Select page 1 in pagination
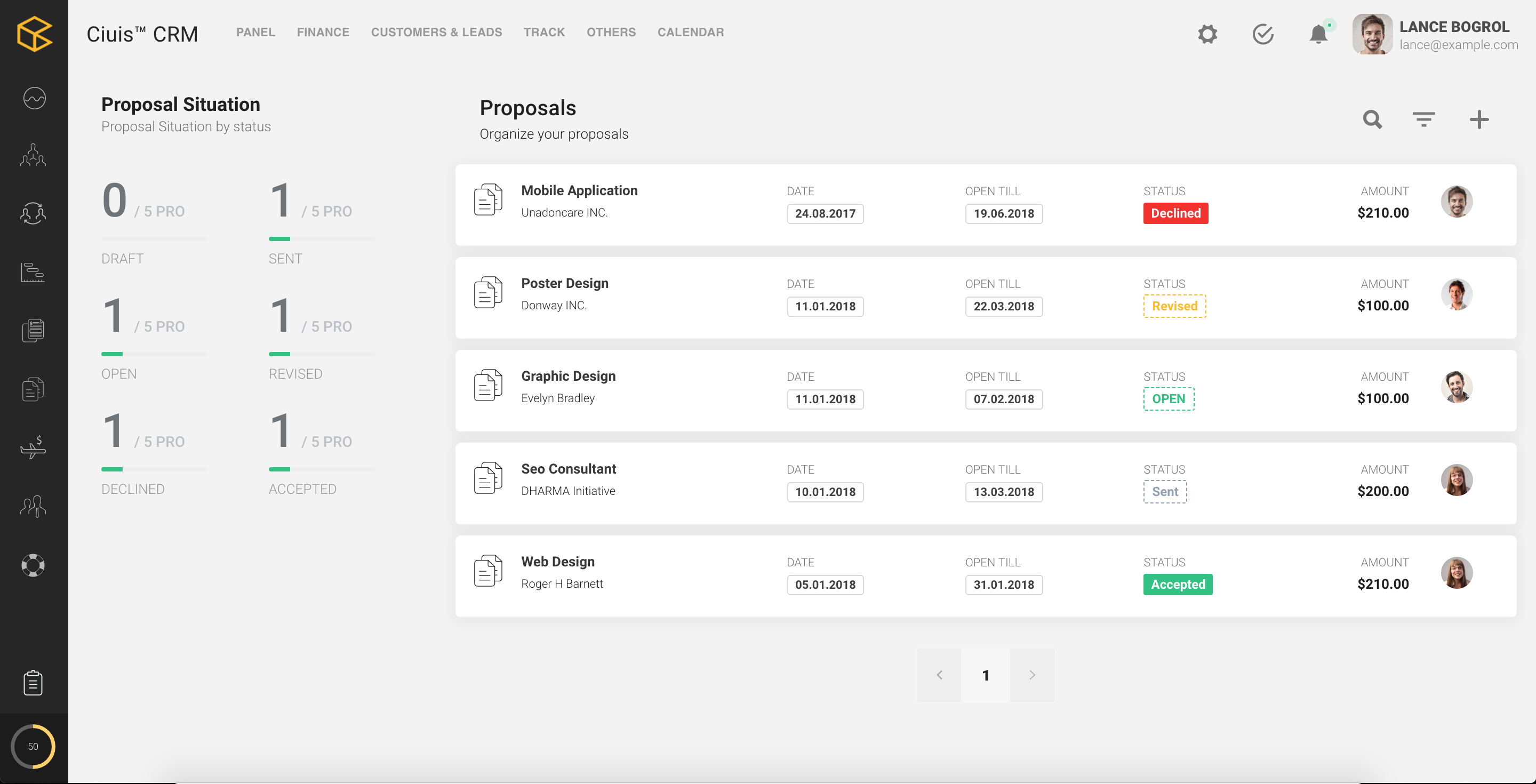Image resolution: width=1536 pixels, height=784 pixels. pos(986,675)
